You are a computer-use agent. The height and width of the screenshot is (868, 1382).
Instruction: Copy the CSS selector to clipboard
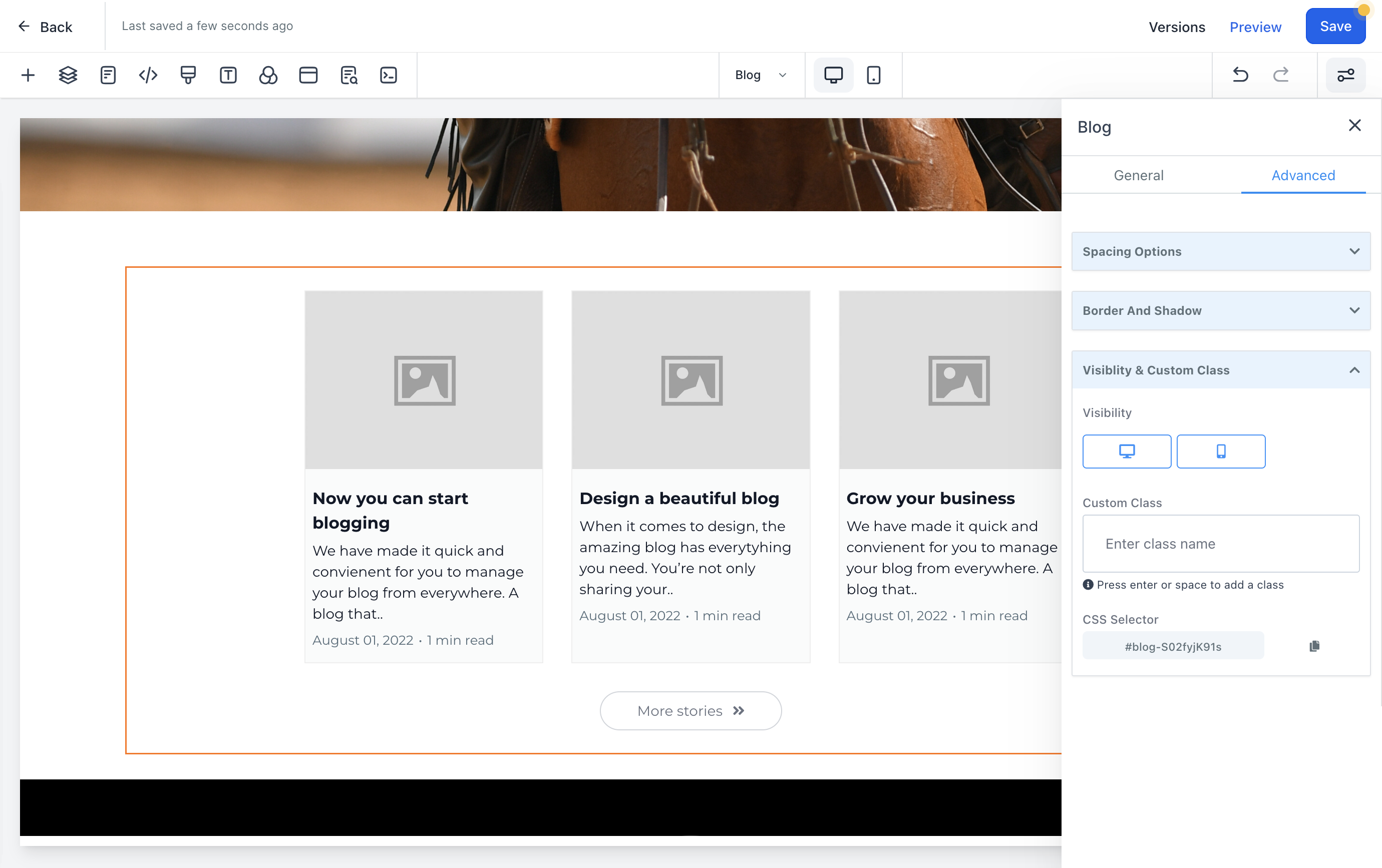point(1314,646)
